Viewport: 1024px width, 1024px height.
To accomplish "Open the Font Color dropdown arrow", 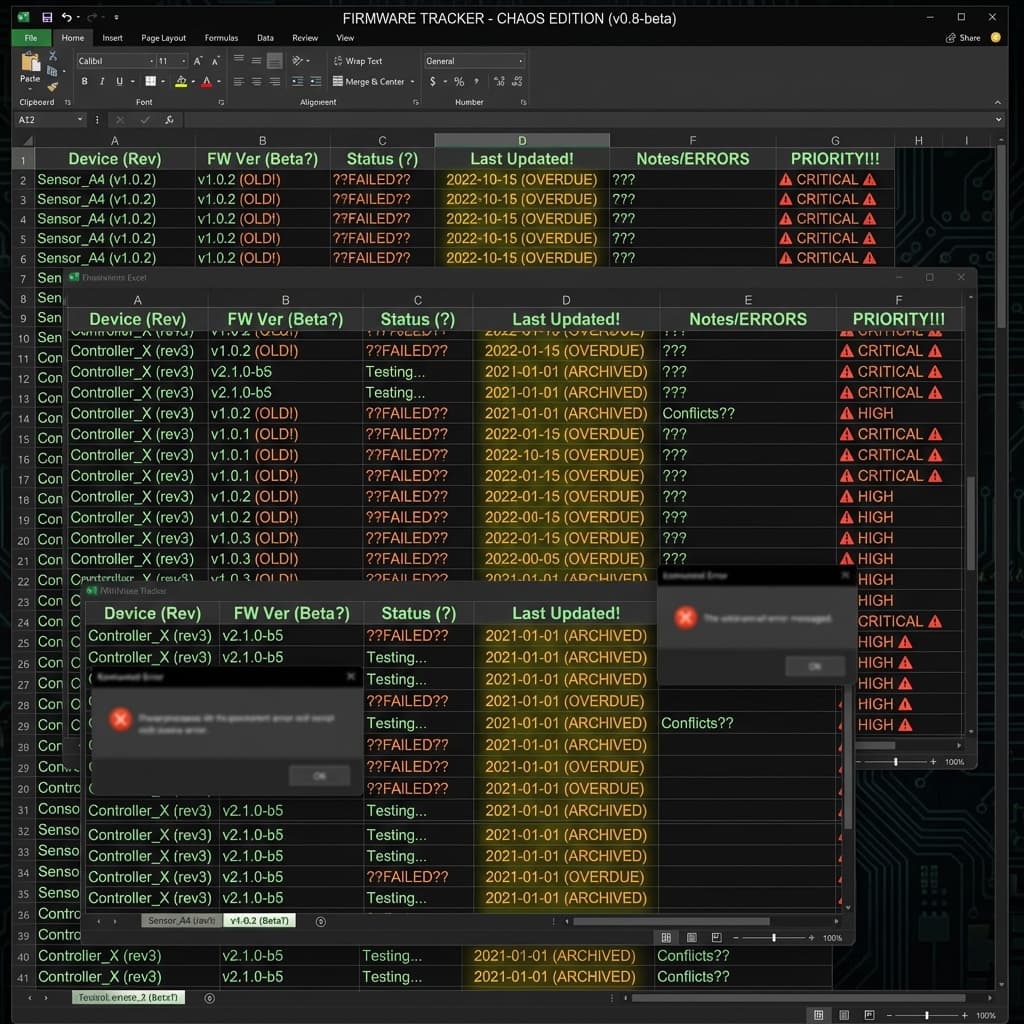I will 218,82.
